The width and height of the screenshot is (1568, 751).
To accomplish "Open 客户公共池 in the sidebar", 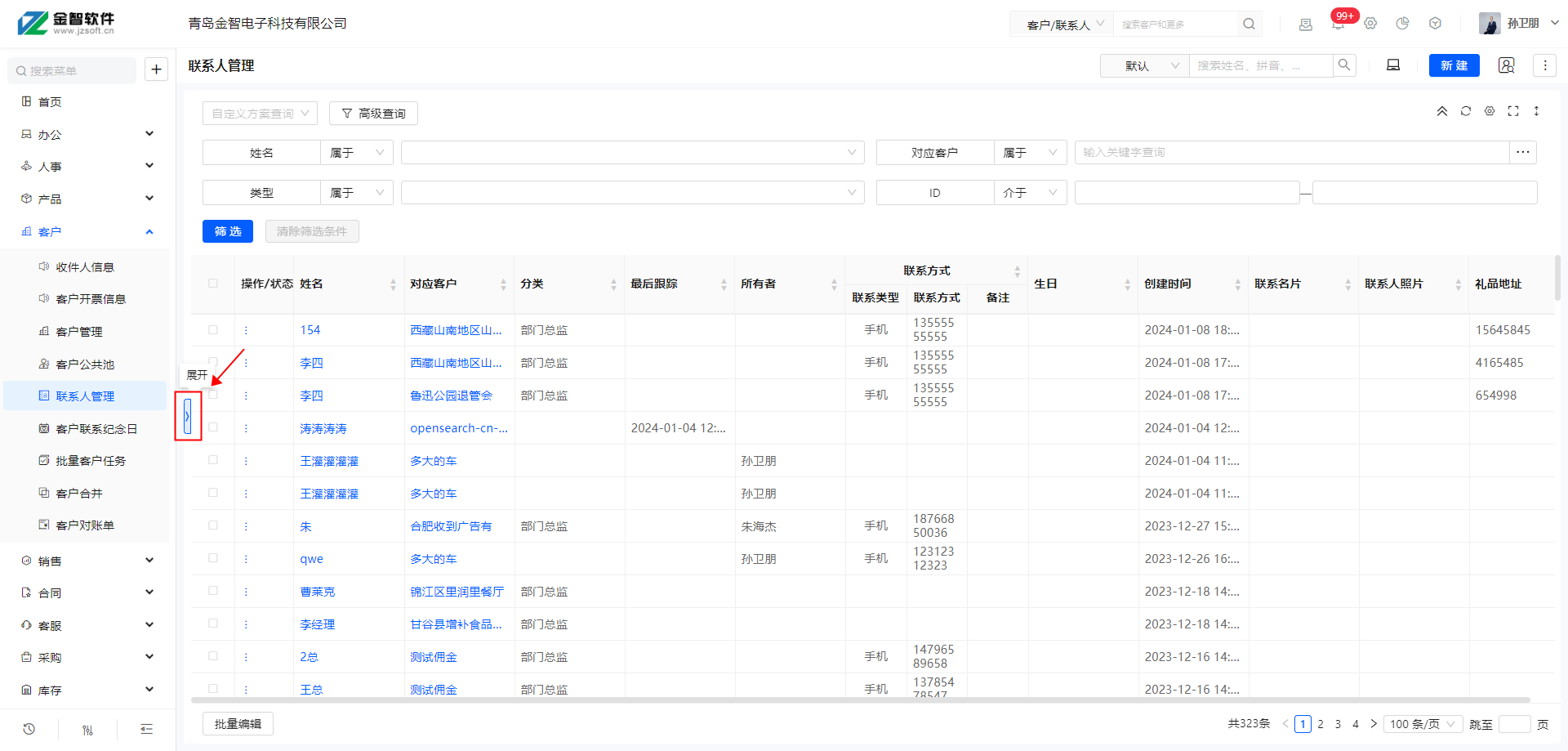I will coord(85,364).
